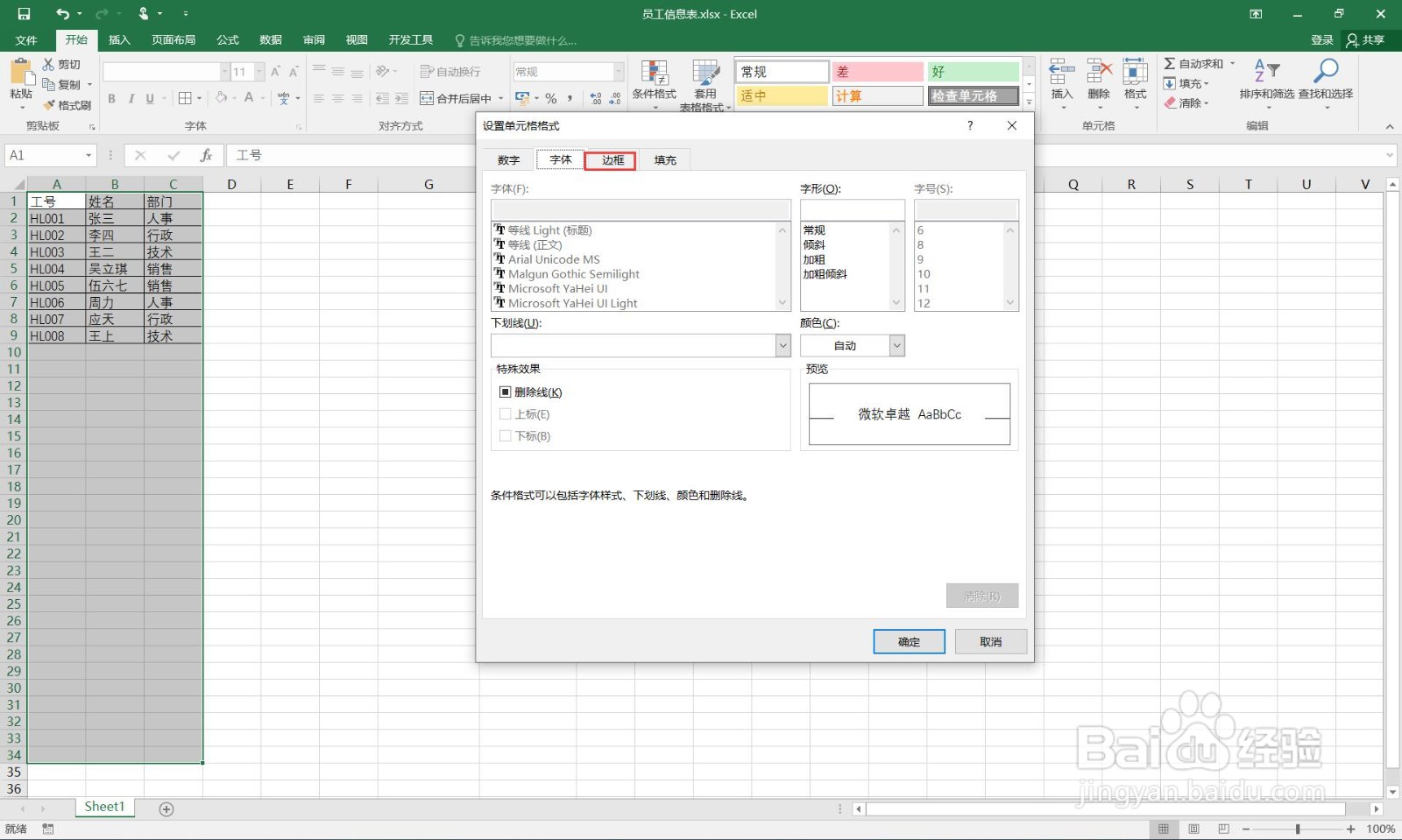Expand the Fill dropdown in editing group
This screenshot has width=1402, height=840.
[x=1207, y=84]
